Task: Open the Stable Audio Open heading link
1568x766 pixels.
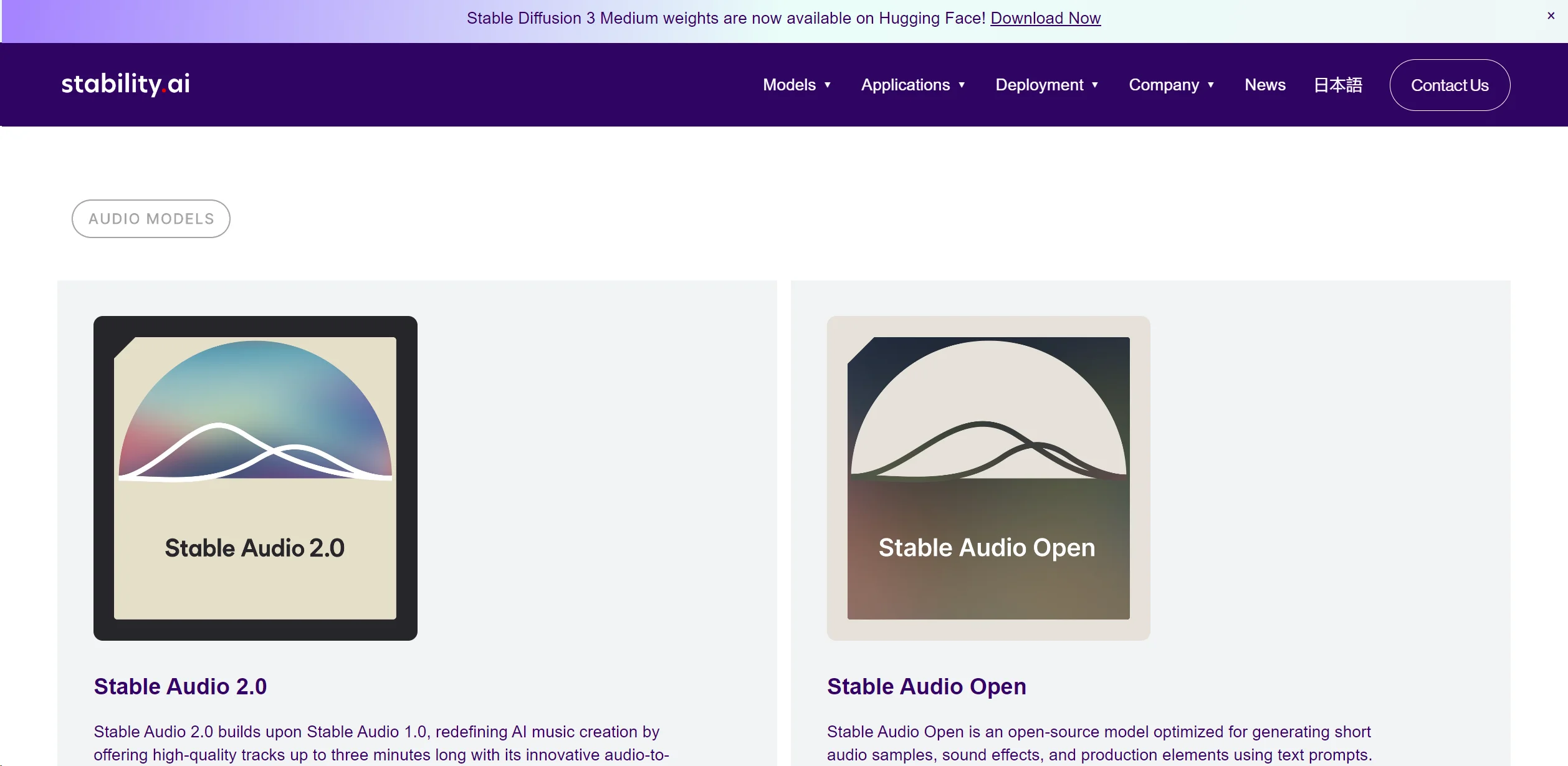Action: tap(925, 686)
